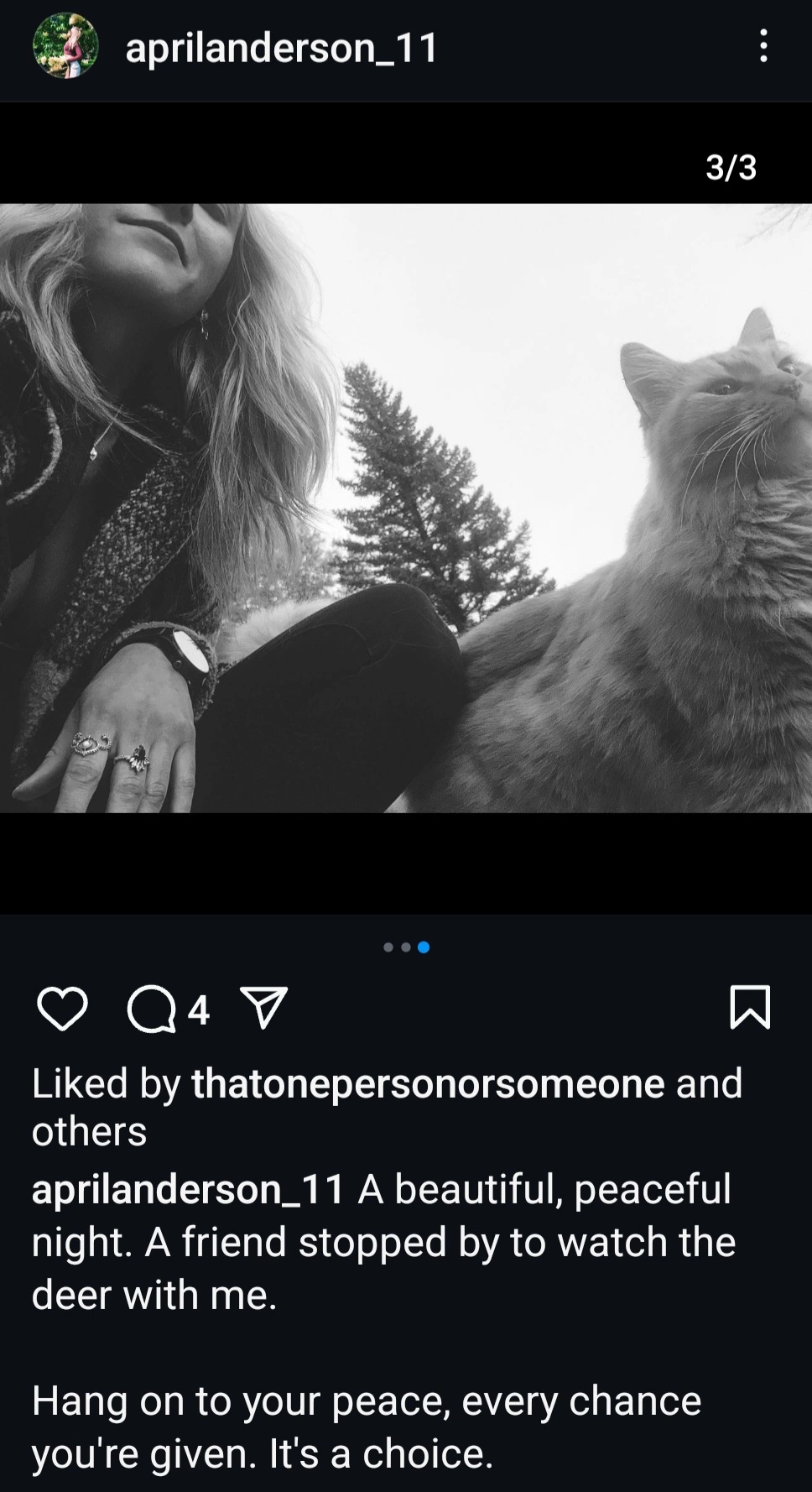Image resolution: width=812 pixels, height=1492 pixels.
Task: Save the post with the bookmark icon
Action: click(750, 1007)
